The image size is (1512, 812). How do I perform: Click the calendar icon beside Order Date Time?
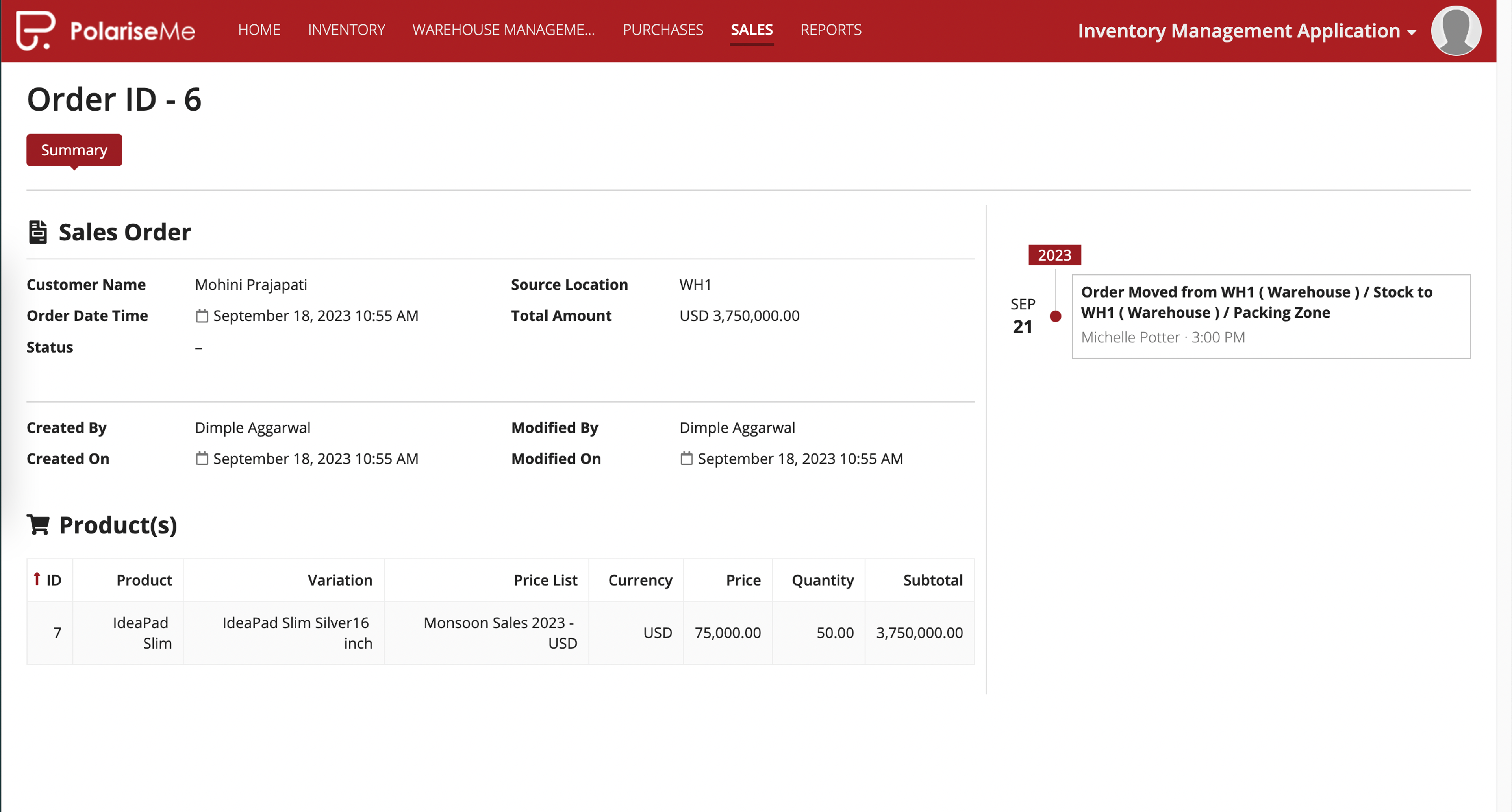pyautogui.click(x=202, y=316)
